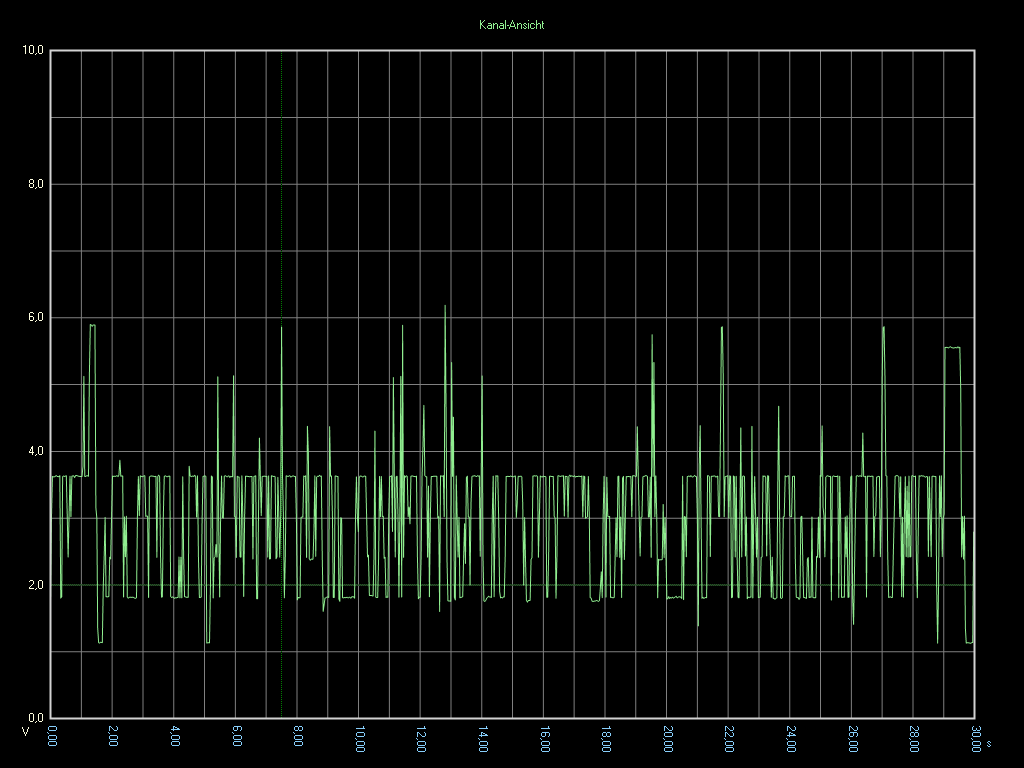
Task: Click the 4,00 time axis label
Action: (175, 736)
